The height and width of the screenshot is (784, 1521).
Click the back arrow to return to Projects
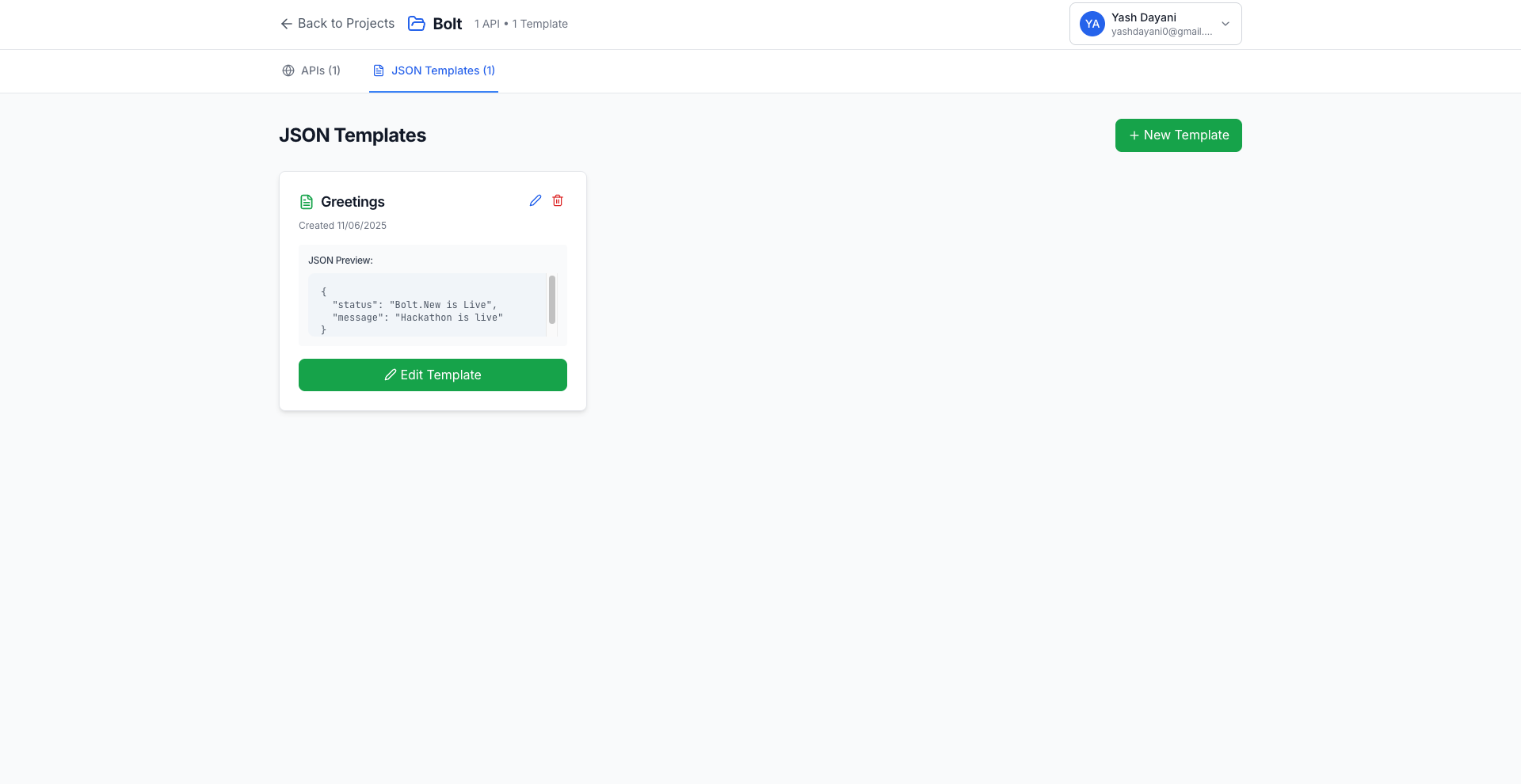[286, 24]
